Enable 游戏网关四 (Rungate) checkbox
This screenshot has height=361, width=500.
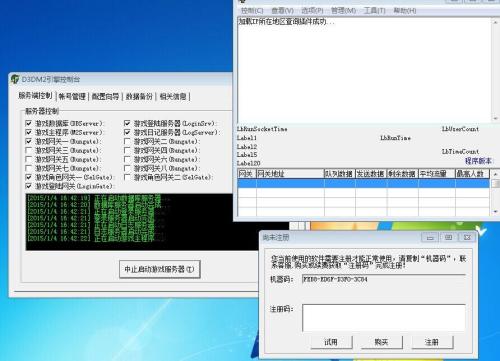click(x=127, y=150)
